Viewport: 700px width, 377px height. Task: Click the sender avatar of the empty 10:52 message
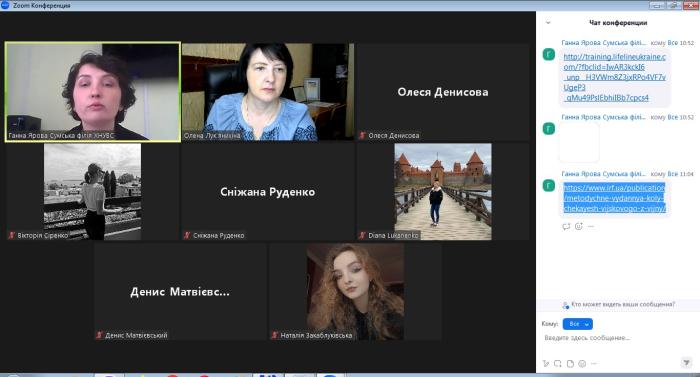(549, 129)
